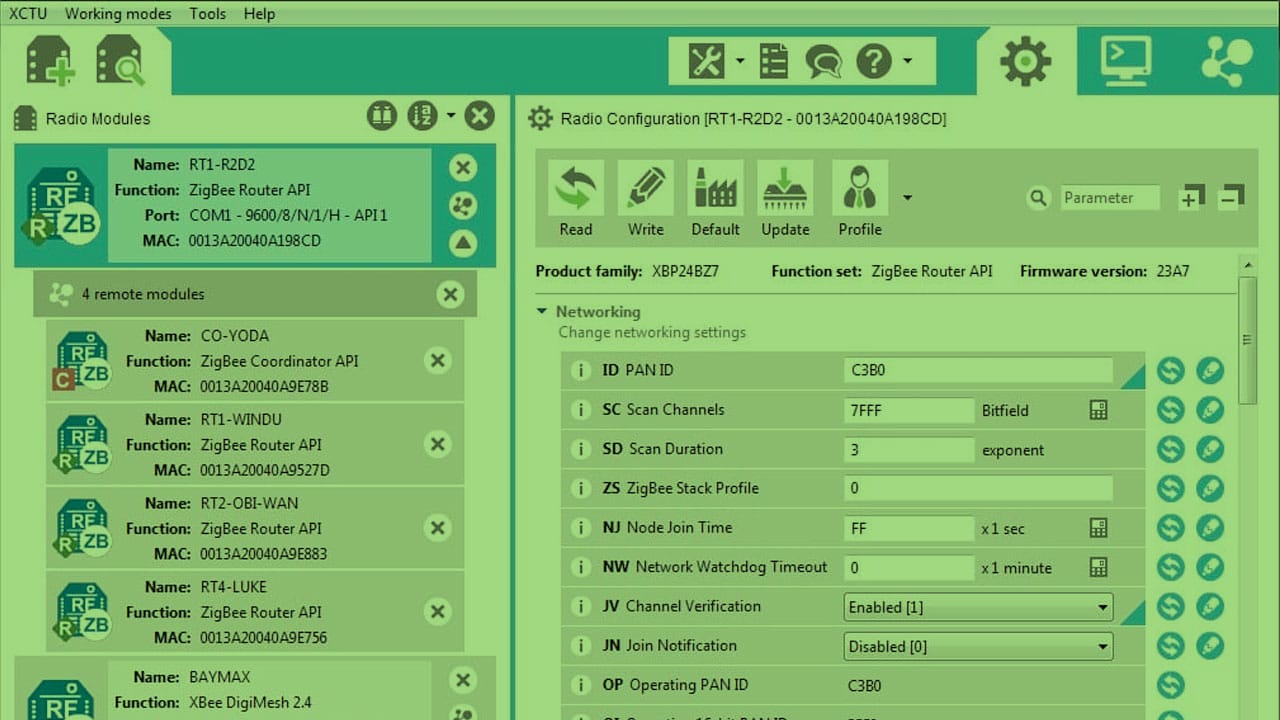Image resolution: width=1280 pixels, height=720 pixels.
Task: Collapse the Networking section
Action: click(x=542, y=312)
